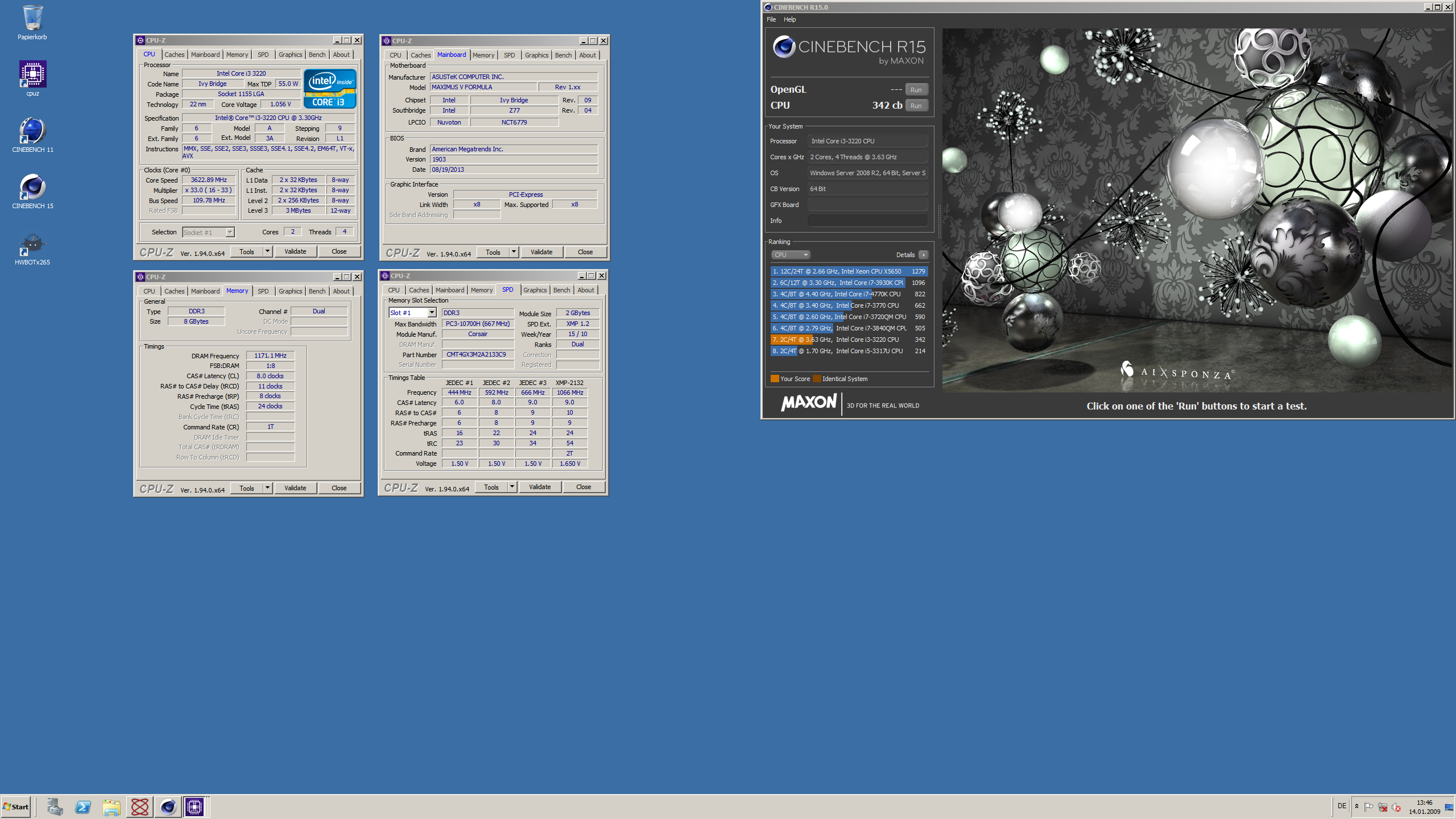Viewport: 1456px width, 819px height.
Task: Click Tools button in CPU-Z CPU window
Action: click(247, 251)
